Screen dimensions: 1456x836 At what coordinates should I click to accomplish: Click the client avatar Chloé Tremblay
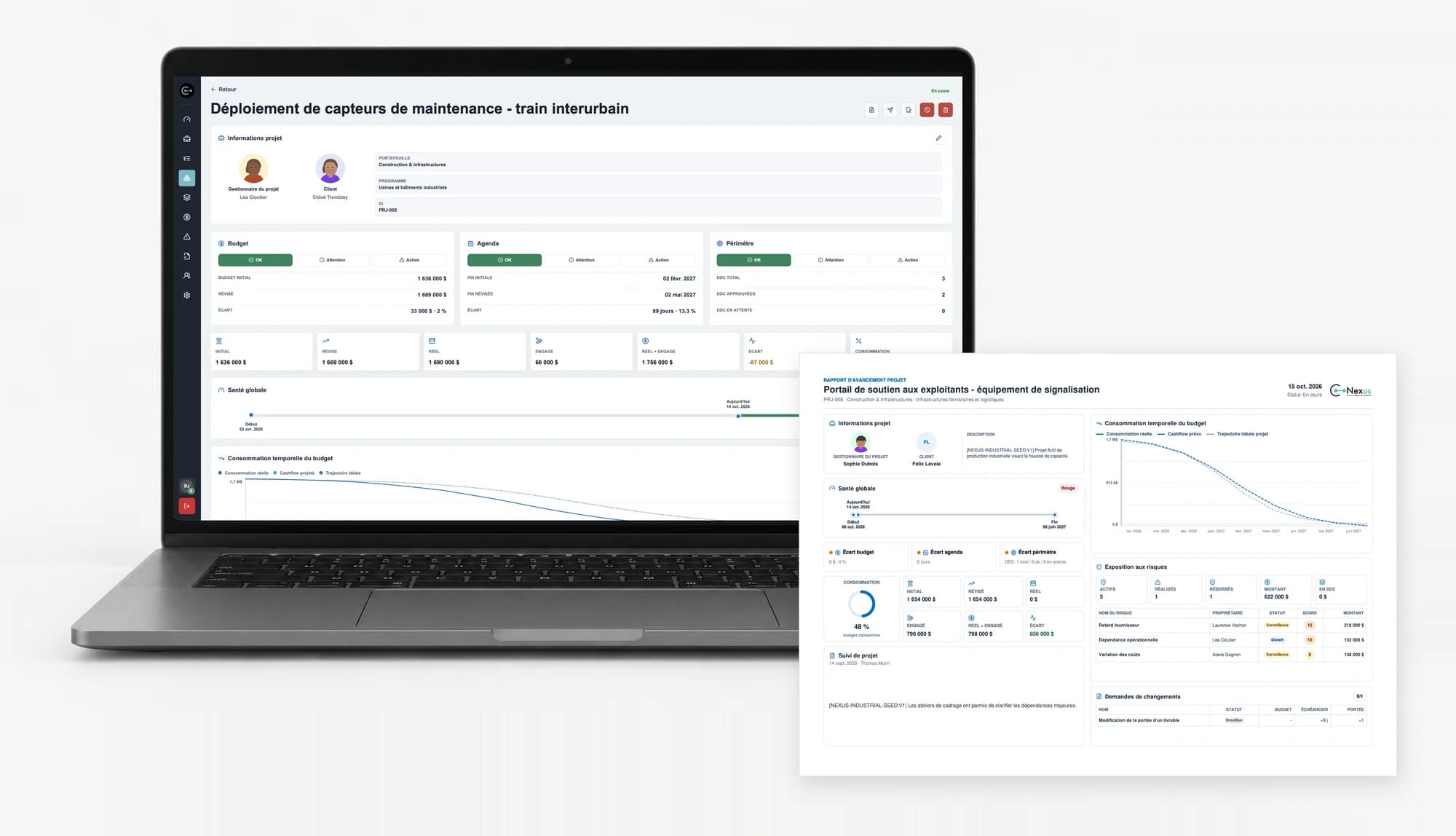[x=330, y=169]
